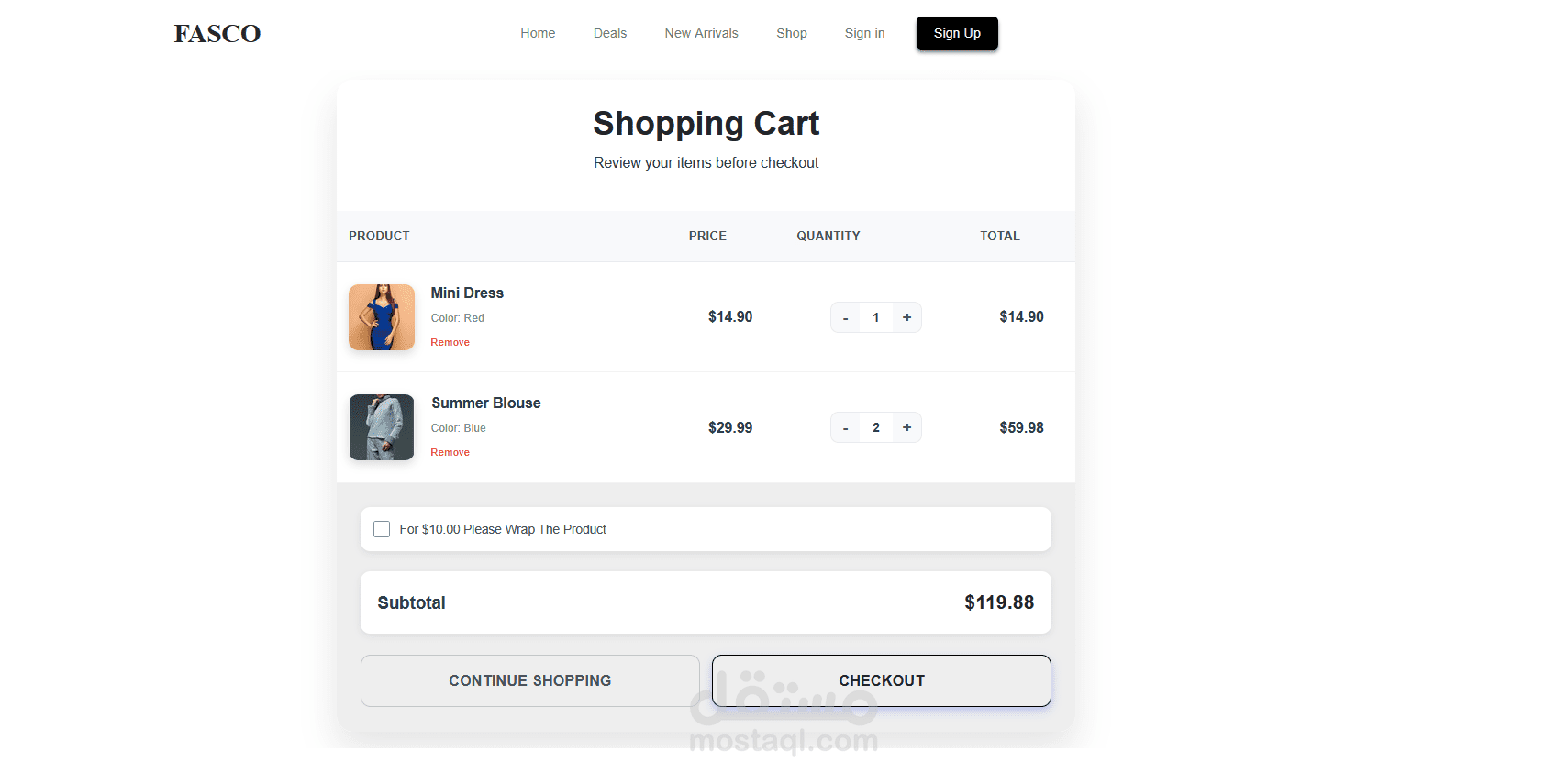The height and width of the screenshot is (773, 1568).
Task: Navigate to the Shop page
Action: click(792, 34)
